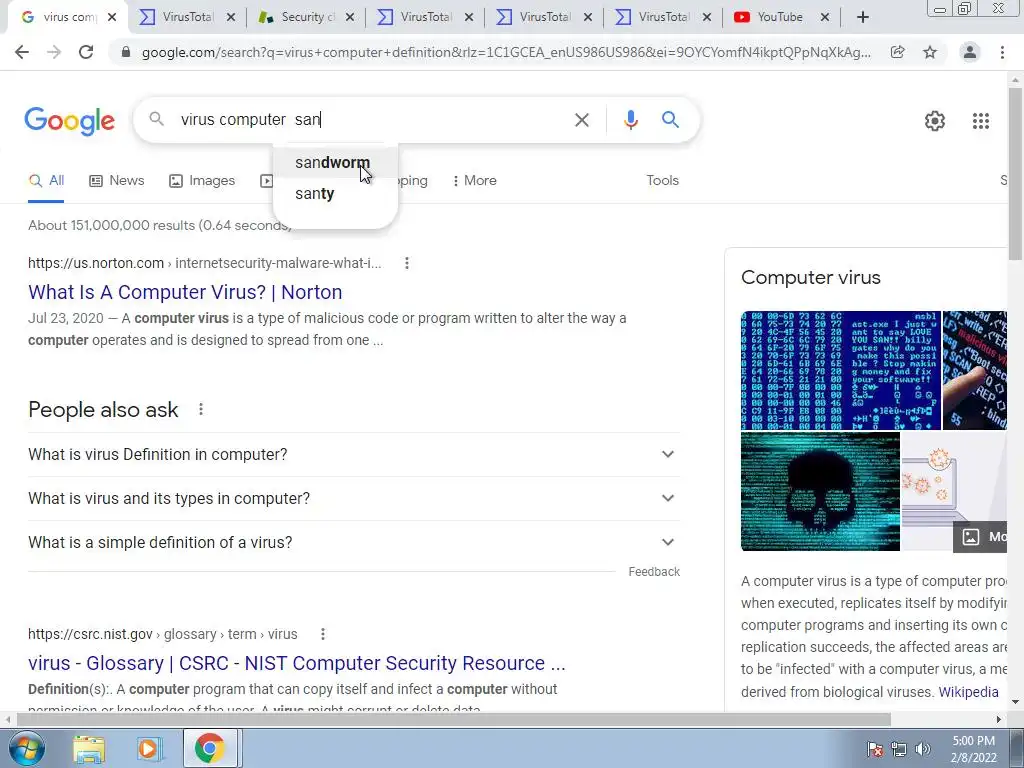This screenshot has width=1024, height=768.
Task: Open the blue hex dump virus image
Action: tap(840, 370)
